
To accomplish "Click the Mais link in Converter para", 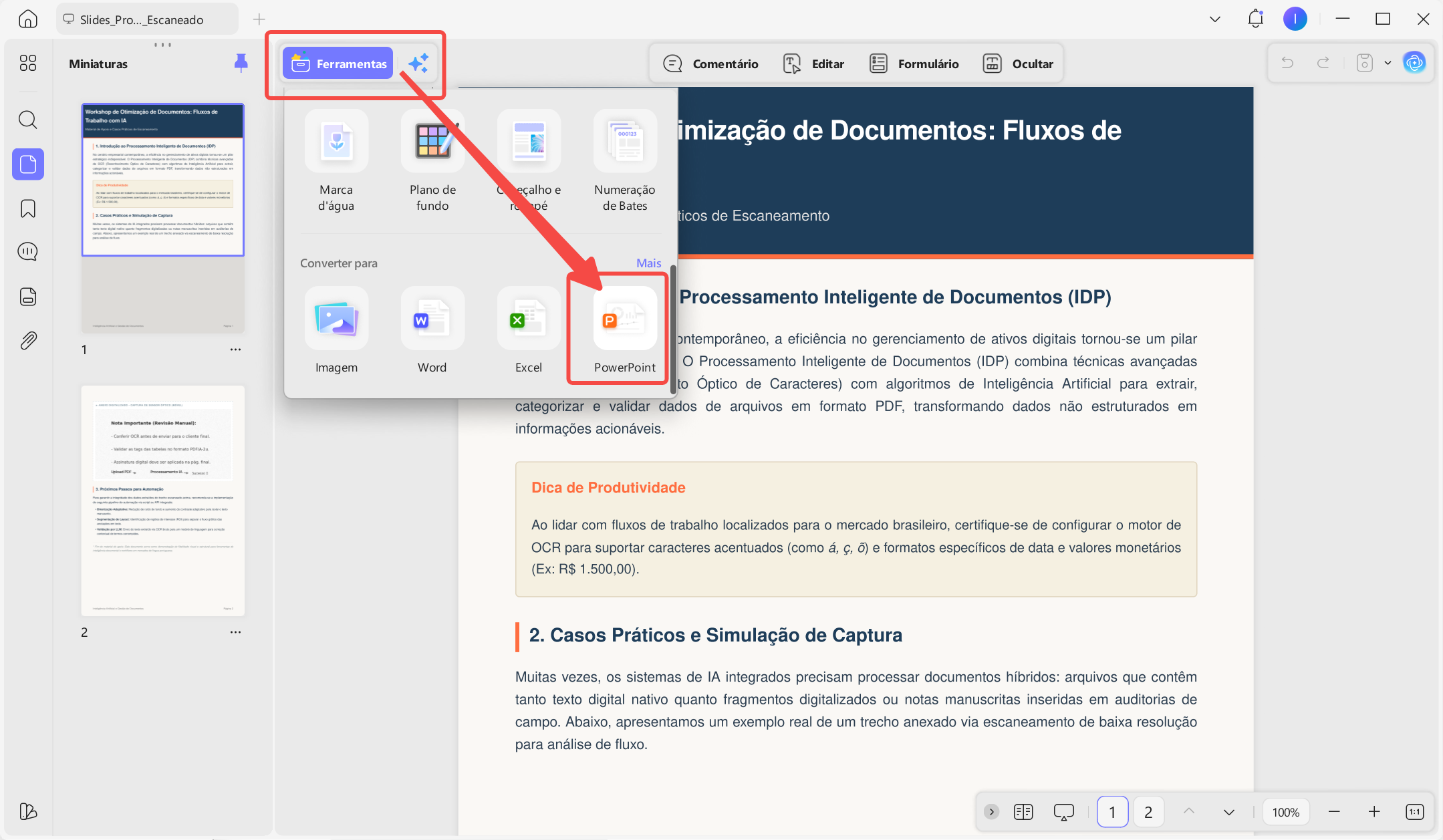I will 648,263.
